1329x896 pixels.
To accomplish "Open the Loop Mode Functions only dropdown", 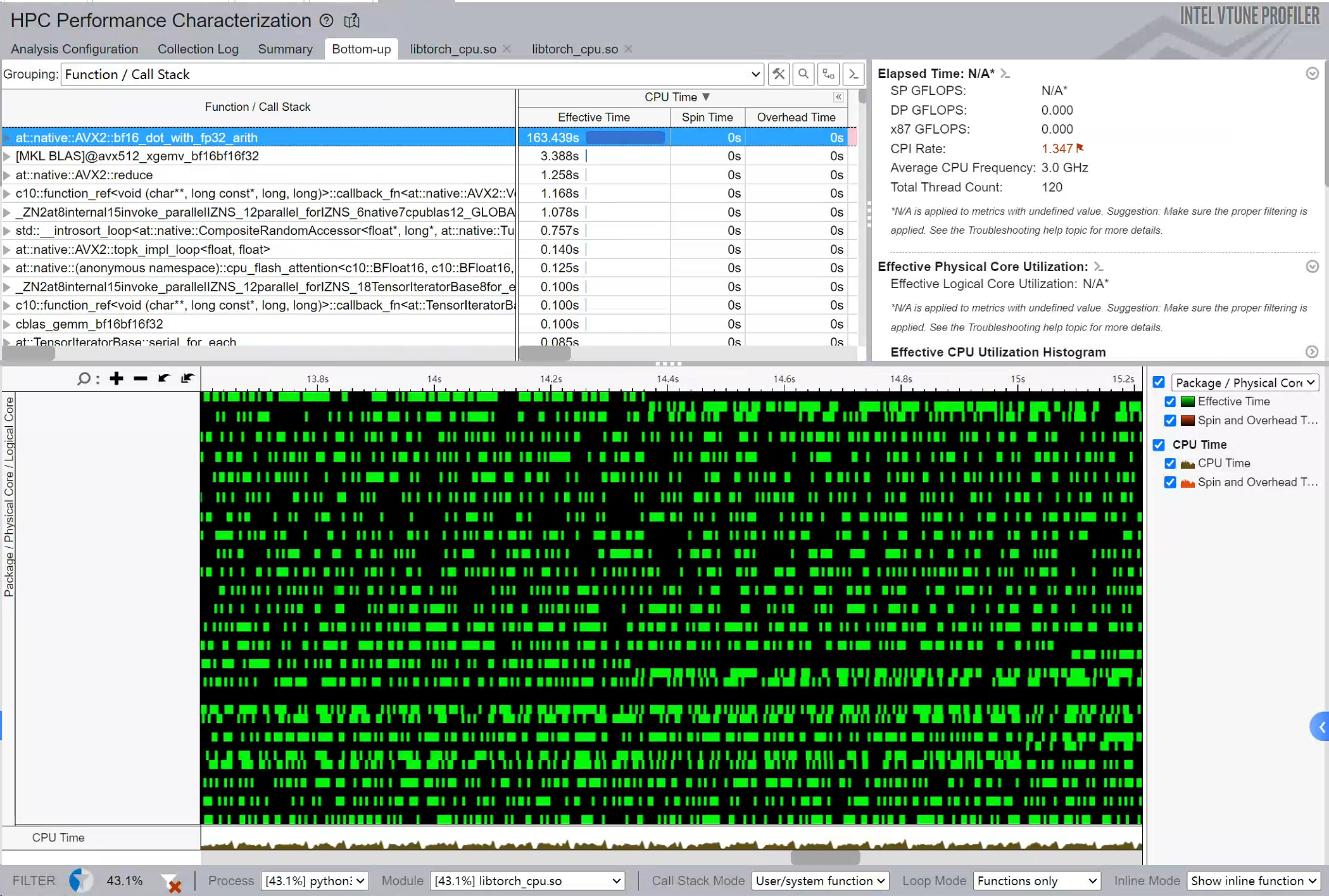I will (x=1036, y=881).
